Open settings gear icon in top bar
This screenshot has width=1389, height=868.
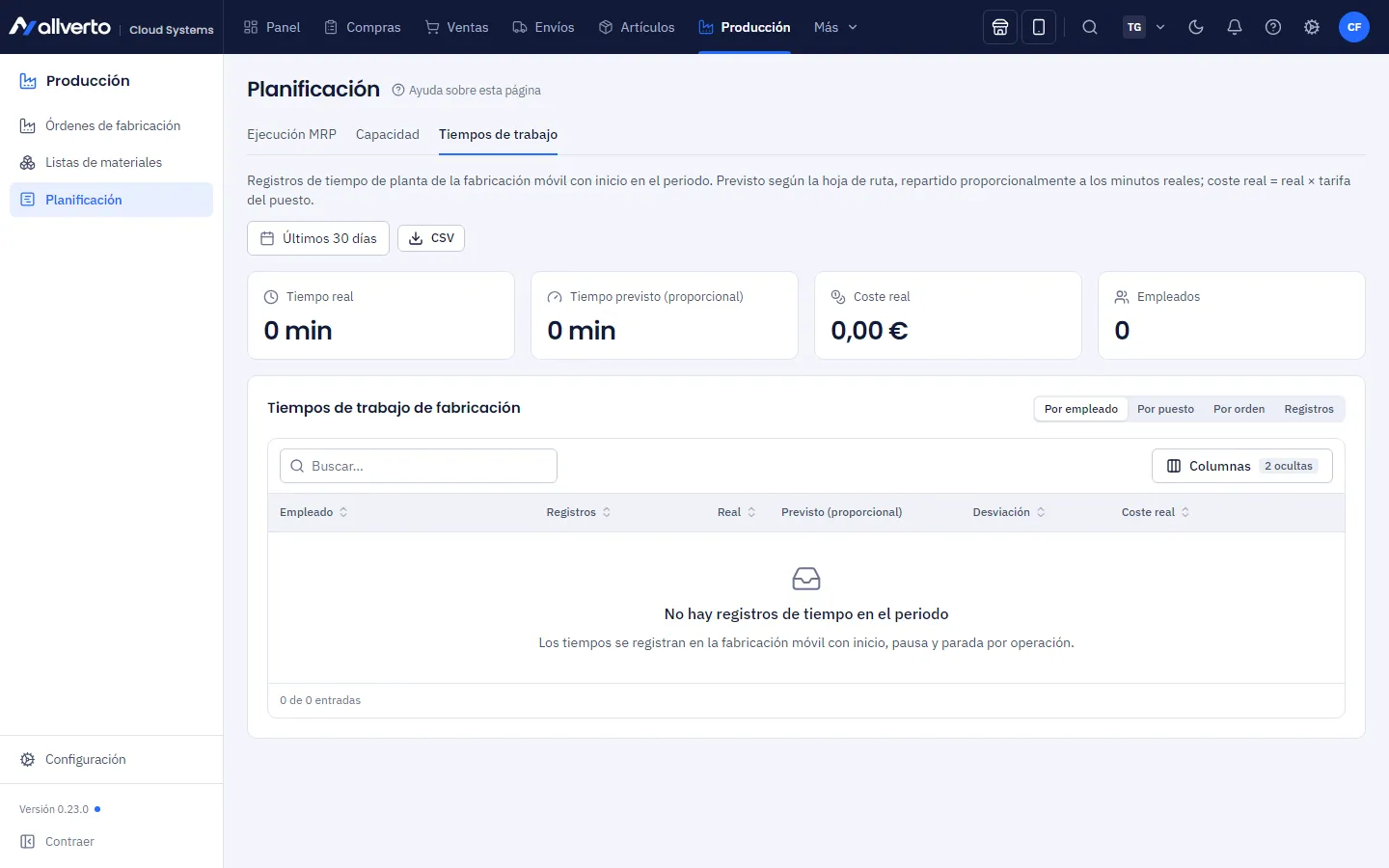(1312, 27)
